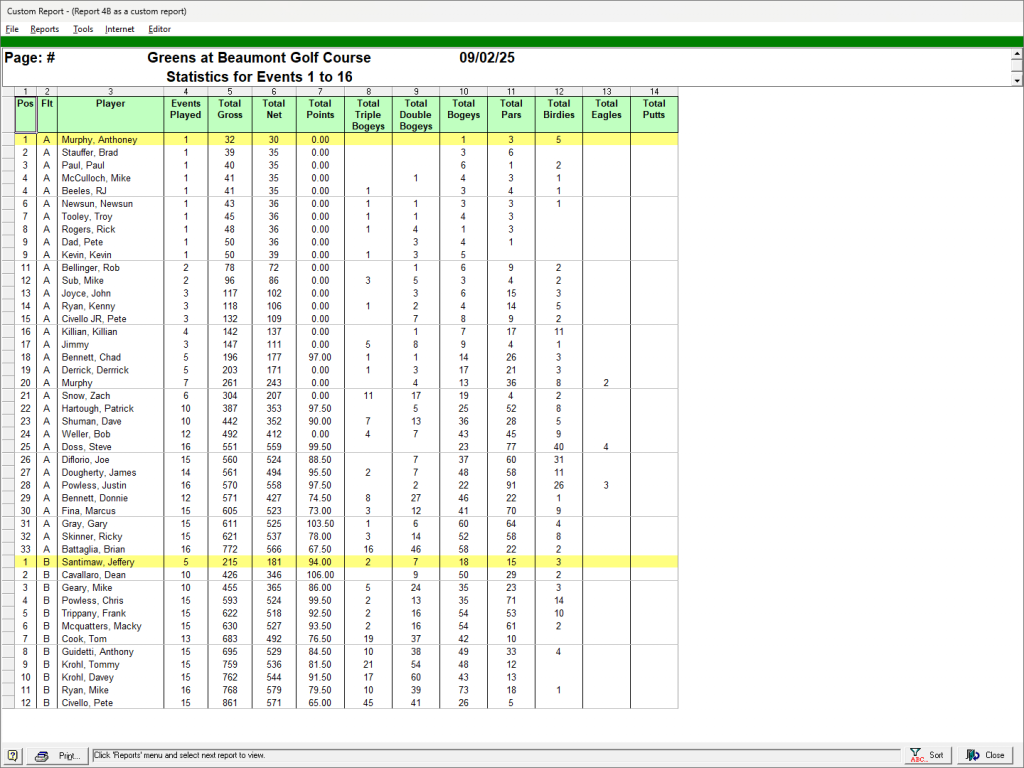Viewport: 1024px width, 768px height.
Task: Open the File menu
Action: click(x=12, y=29)
